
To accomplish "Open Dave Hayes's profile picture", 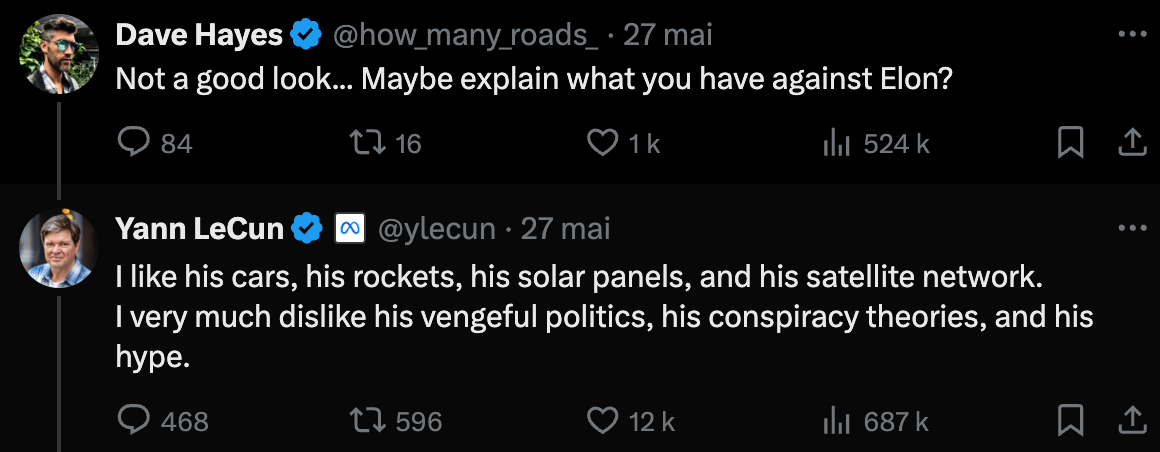I will coord(58,51).
